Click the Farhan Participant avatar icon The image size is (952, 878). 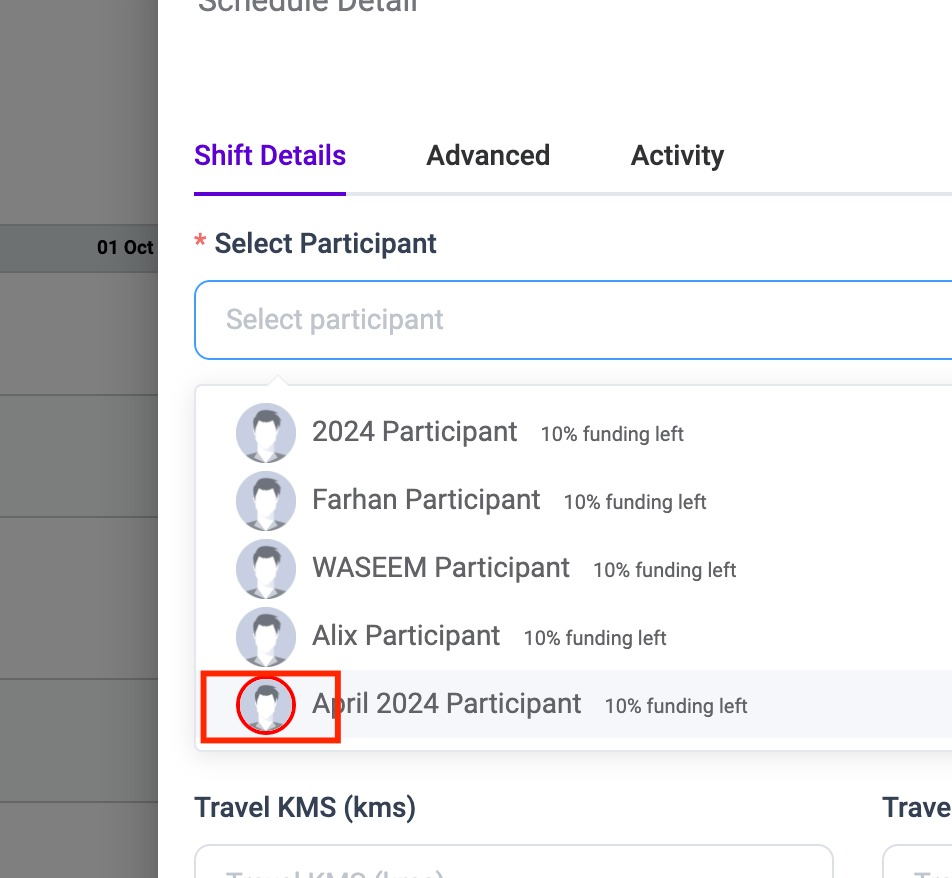(265, 501)
